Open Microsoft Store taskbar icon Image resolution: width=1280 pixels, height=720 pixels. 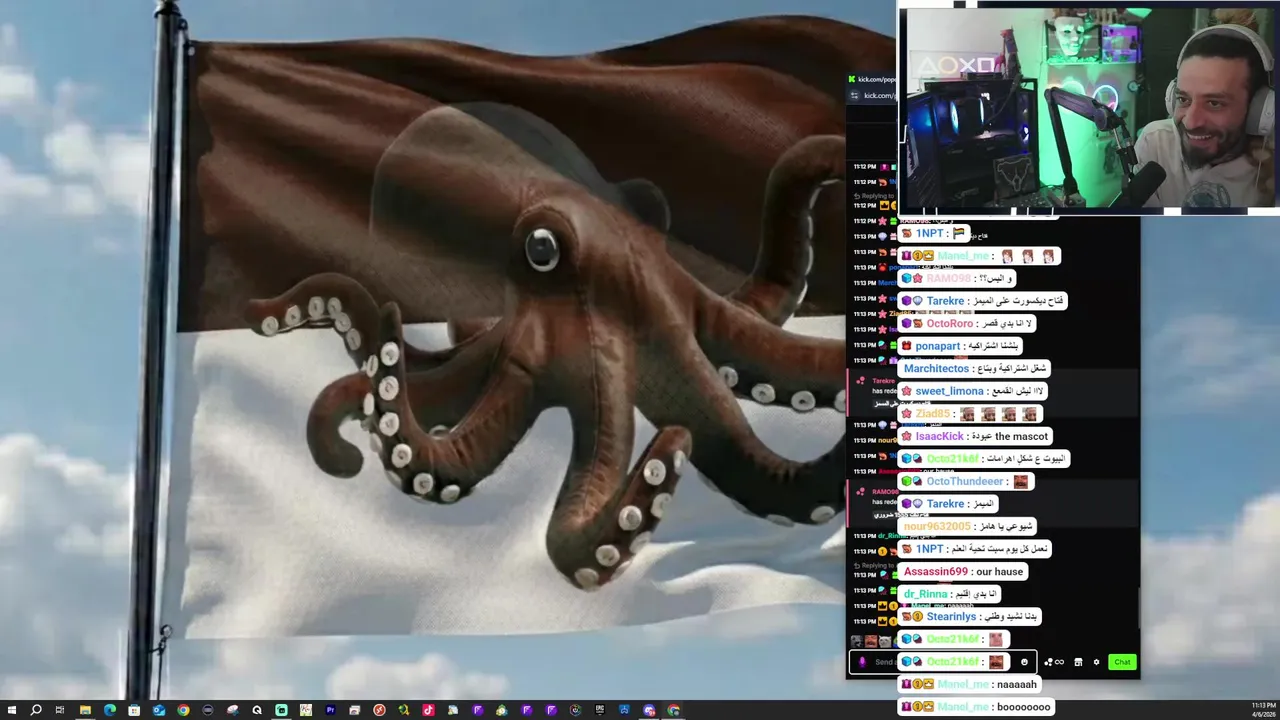click(134, 710)
